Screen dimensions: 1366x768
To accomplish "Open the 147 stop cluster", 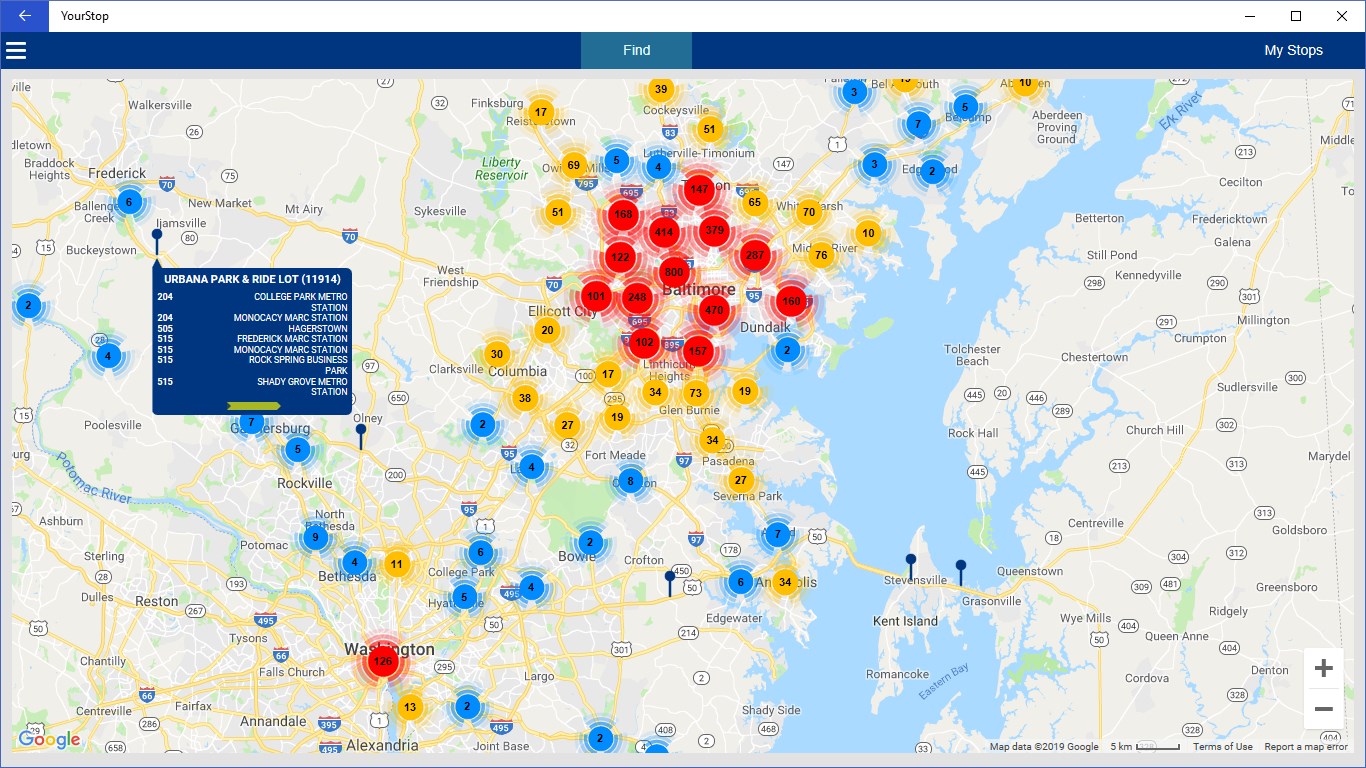I will (699, 189).
